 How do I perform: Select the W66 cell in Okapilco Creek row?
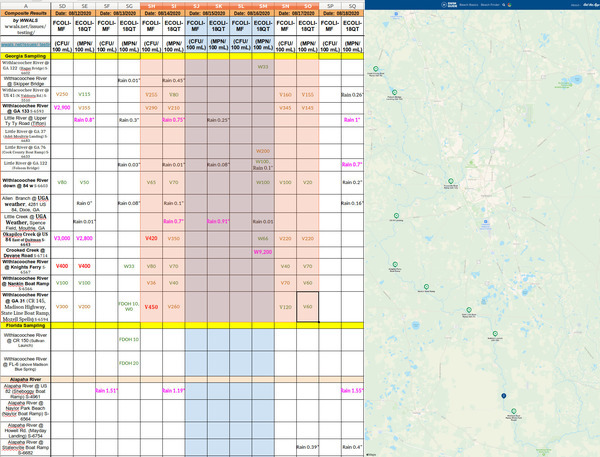pyautogui.click(x=263, y=238)
